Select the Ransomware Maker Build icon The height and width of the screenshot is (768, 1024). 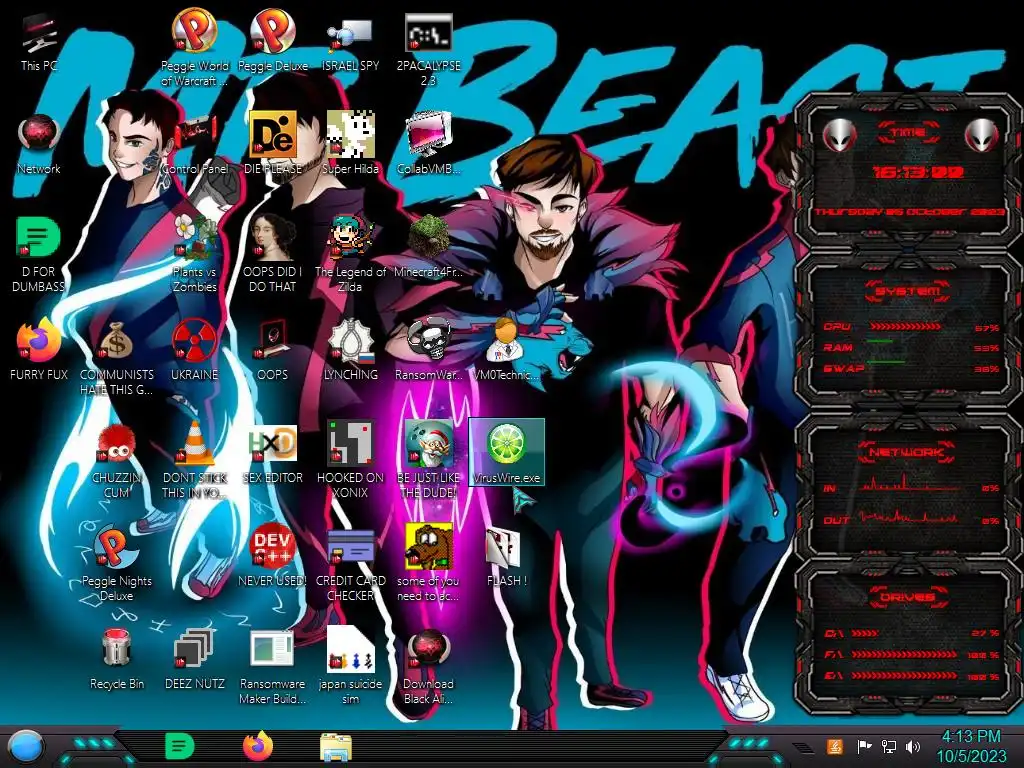[x=272, y=667]
